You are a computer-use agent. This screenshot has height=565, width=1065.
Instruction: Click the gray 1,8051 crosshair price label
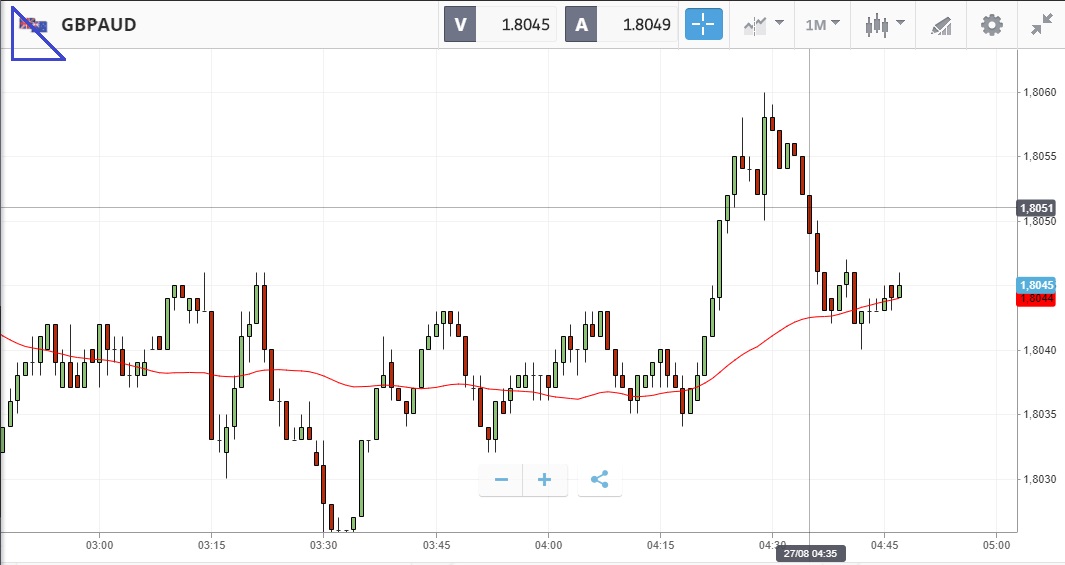[x=1036, y=208]
